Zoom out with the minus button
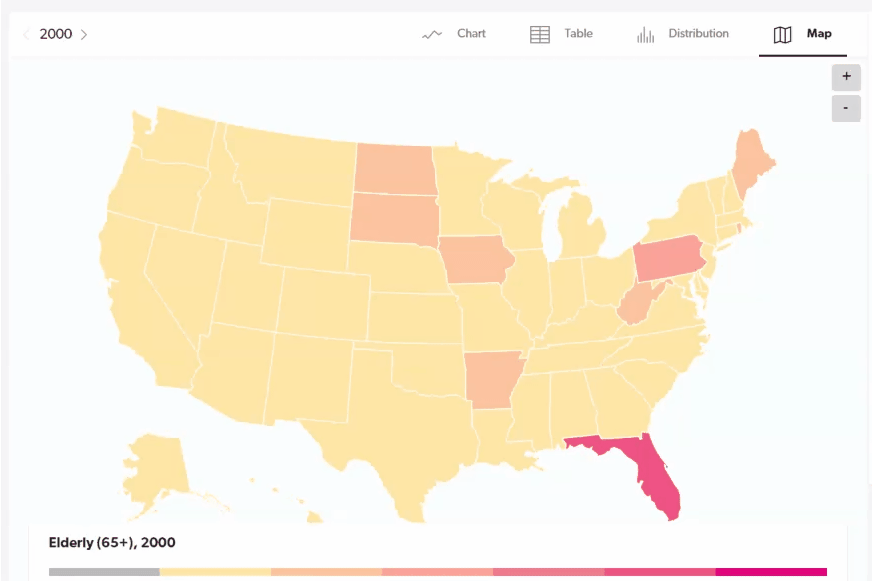The image size is (872, 581). coord(846,108)
